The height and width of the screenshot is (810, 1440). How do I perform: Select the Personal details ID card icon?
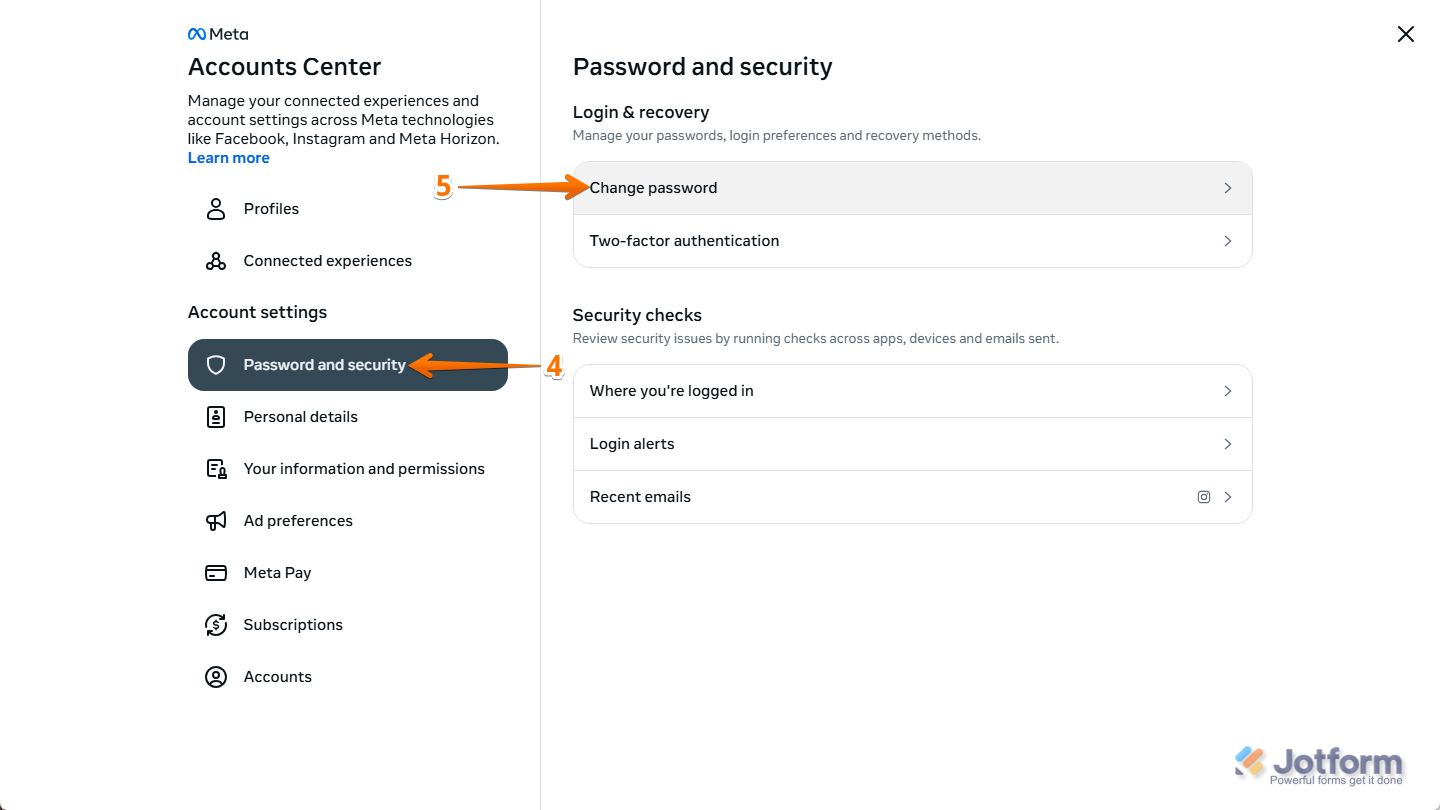point(216,416)
